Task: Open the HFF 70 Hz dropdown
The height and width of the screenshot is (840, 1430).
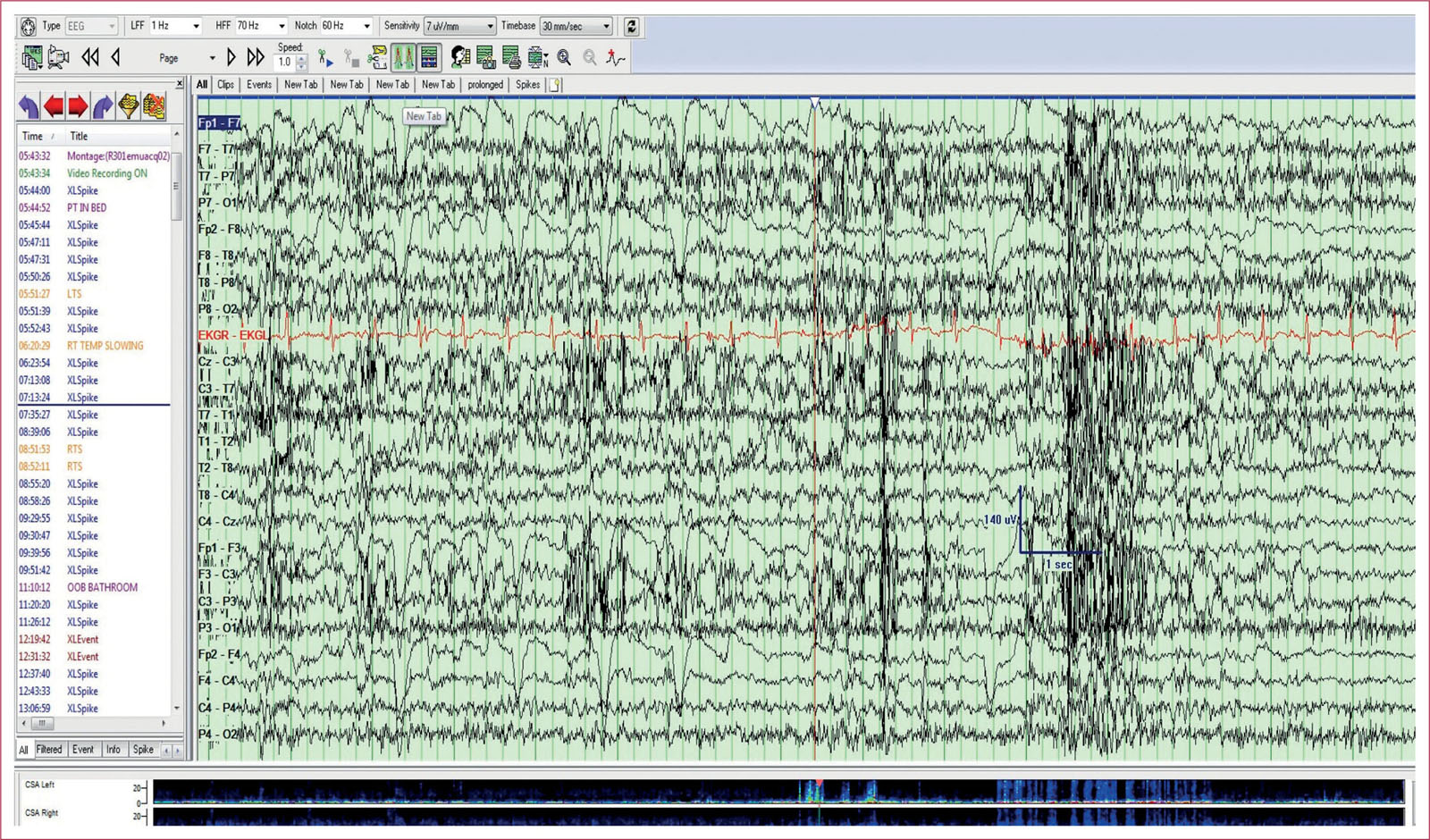Action: click(261, 27)
